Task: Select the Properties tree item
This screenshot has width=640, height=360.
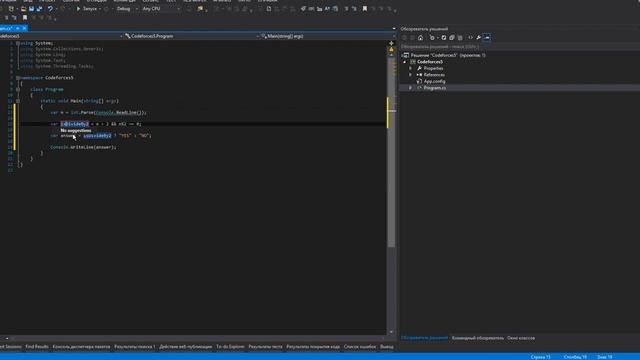Action: tap(433, 68)
